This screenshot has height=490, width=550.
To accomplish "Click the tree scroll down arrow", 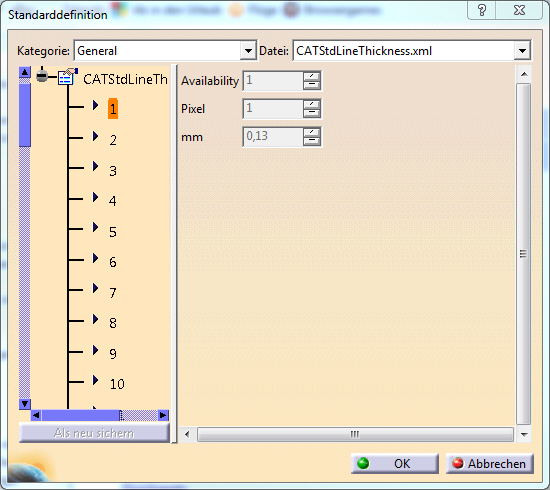I will point(25,404).
